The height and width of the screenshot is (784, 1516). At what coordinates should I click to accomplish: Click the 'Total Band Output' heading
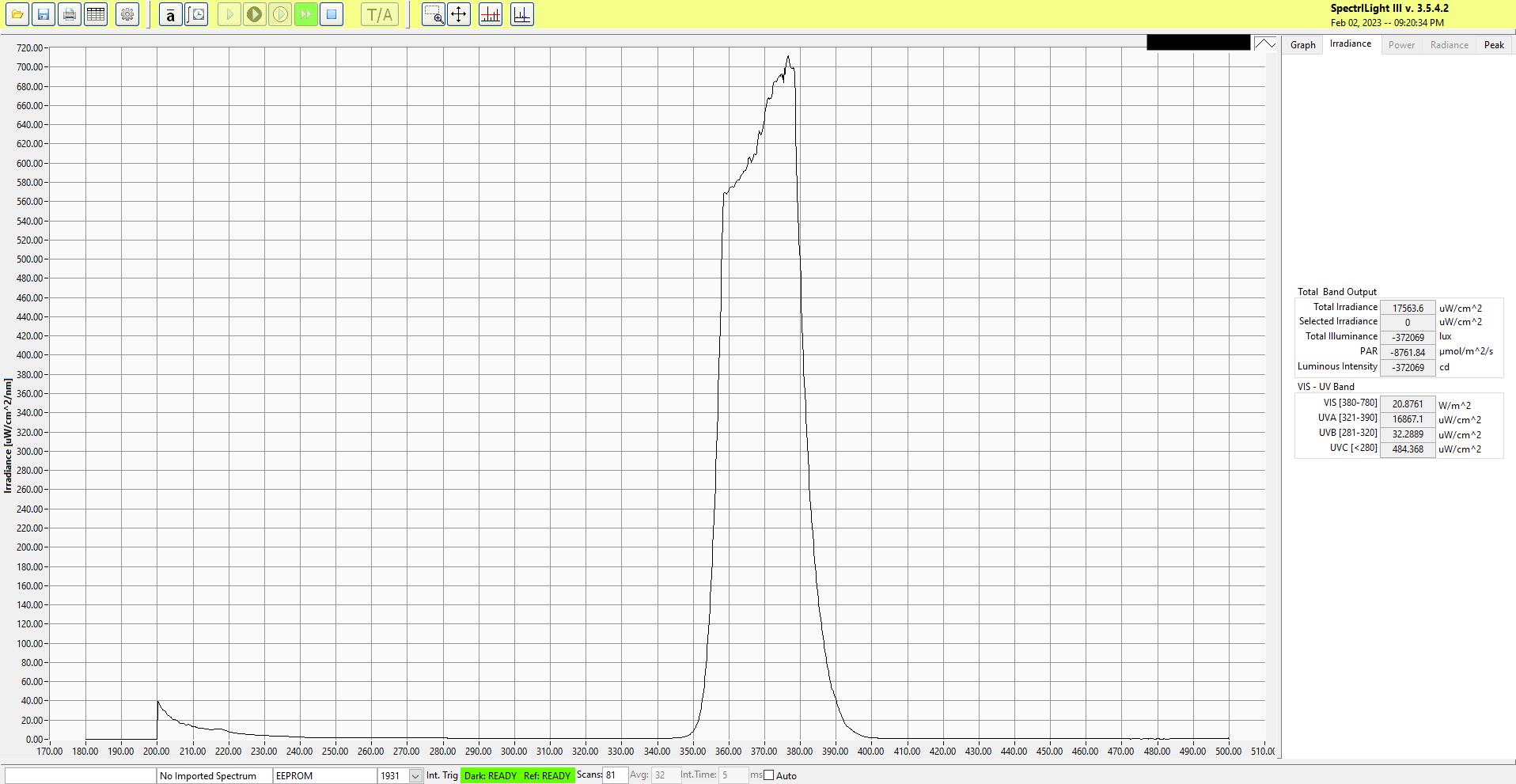1337,292
